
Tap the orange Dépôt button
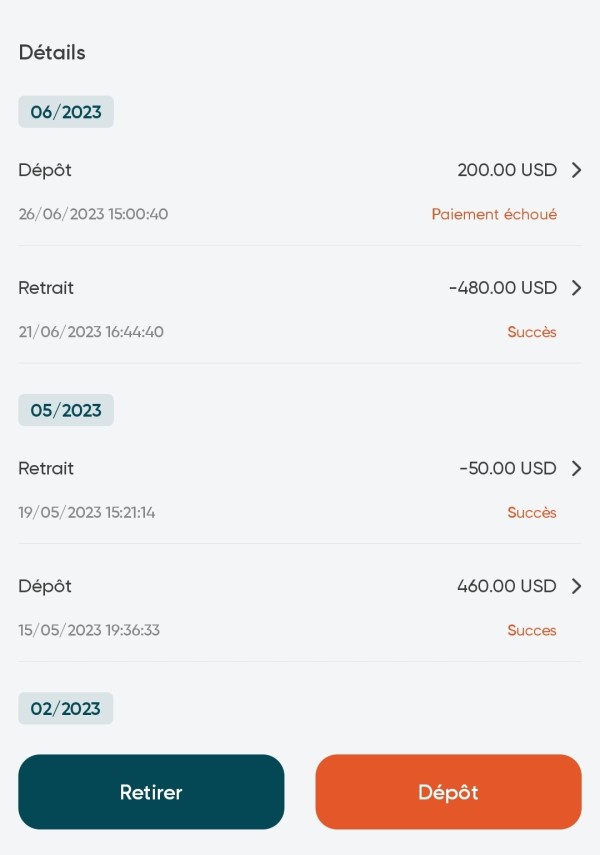[448, 792]
